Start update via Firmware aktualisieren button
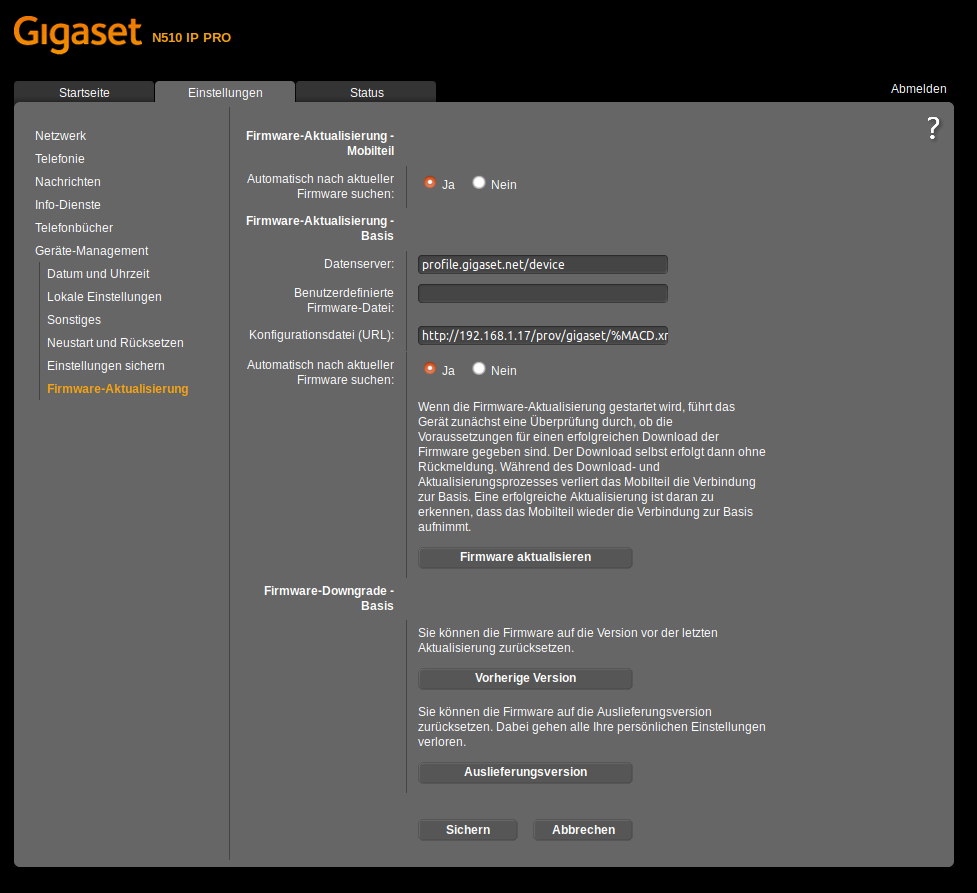977x893 pixels. (524, 557)
